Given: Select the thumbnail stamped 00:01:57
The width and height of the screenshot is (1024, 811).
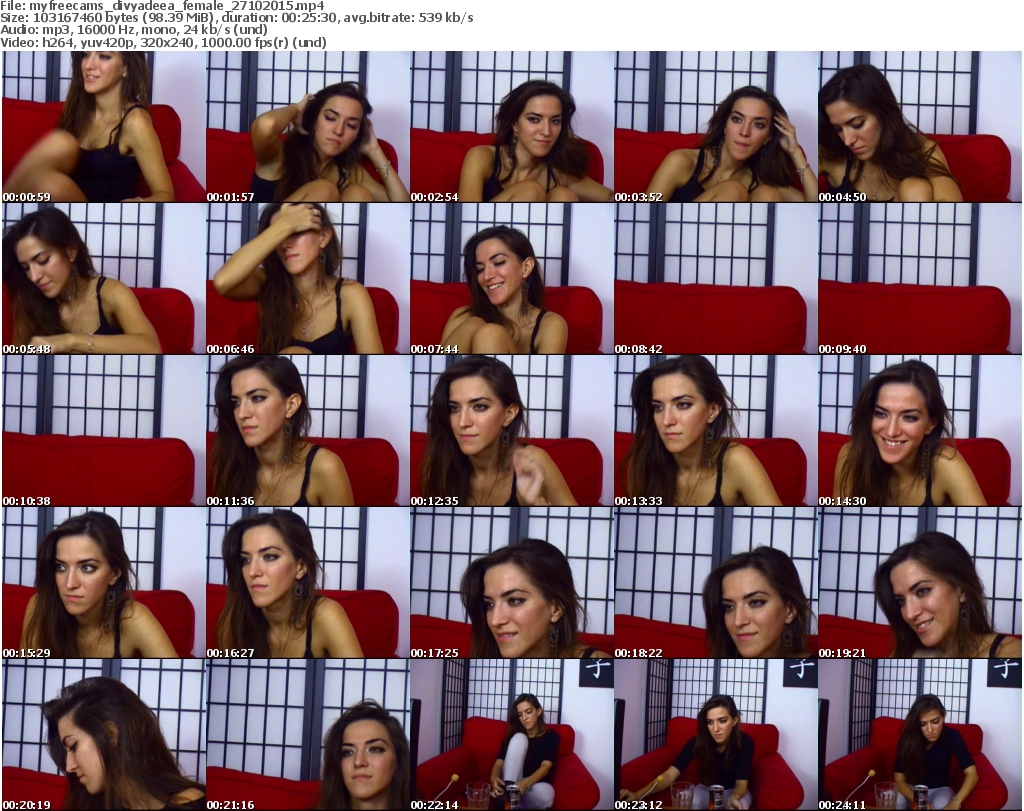Looking at the screenshot, I should [x=308, y=127].
